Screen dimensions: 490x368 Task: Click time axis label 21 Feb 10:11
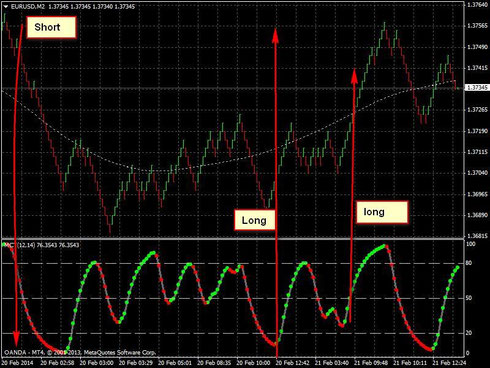click(410, 363)
